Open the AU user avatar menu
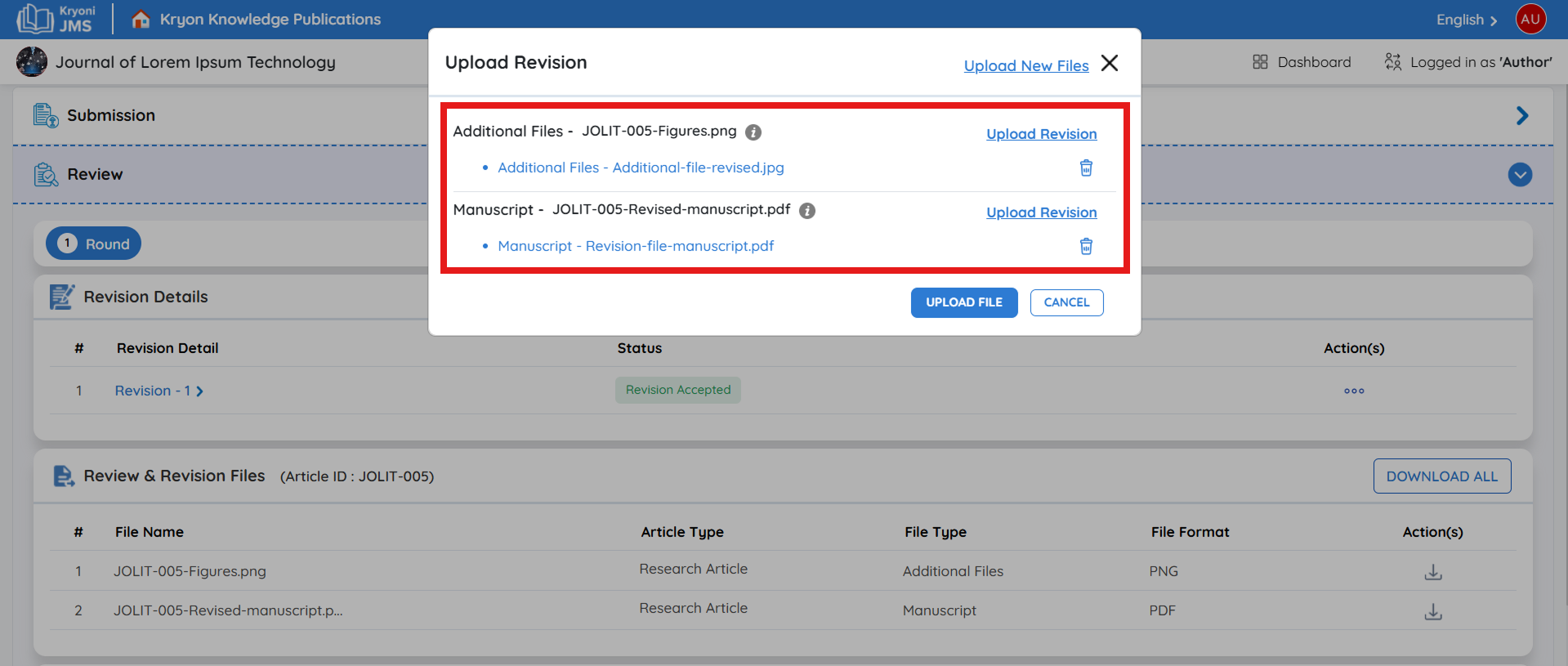The height and width of the screenshot is (666, 1568). (1530, 19)
